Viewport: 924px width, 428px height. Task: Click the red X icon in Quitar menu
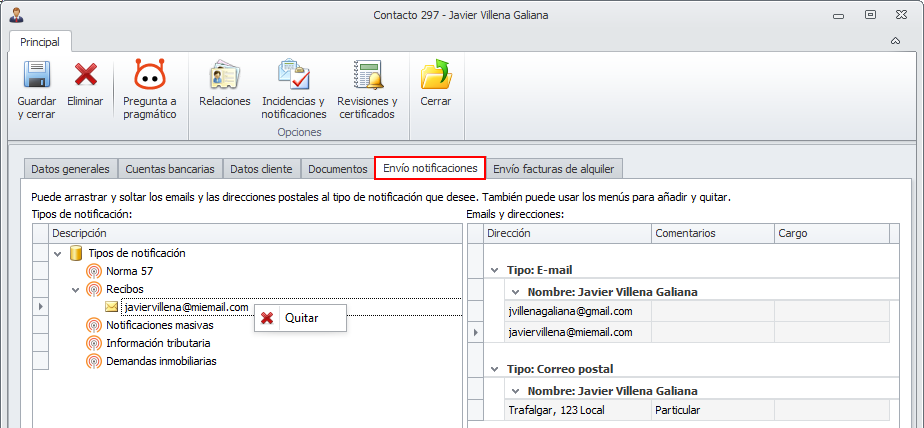pyautogui.click(x=267, y=318)
